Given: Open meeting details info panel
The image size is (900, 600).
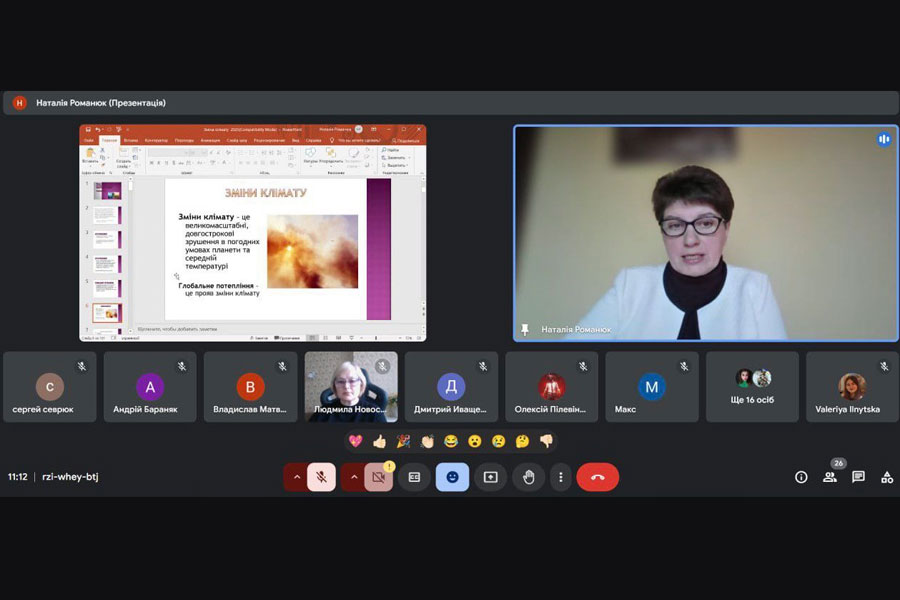Looking at the screenshot, I should coord(801,477).
